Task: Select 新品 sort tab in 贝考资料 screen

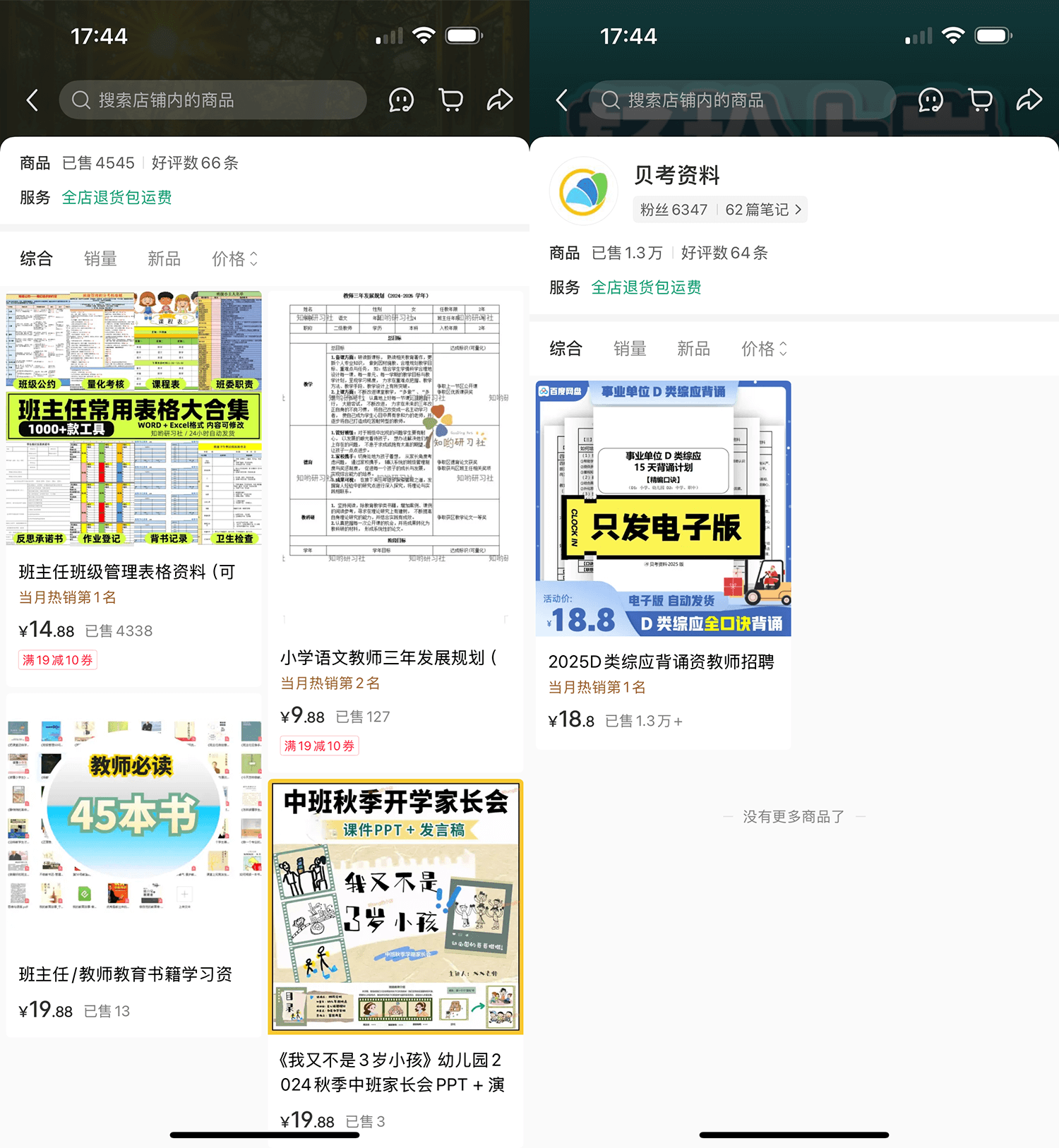Action: pyautogui.click(x=693, y=349)
